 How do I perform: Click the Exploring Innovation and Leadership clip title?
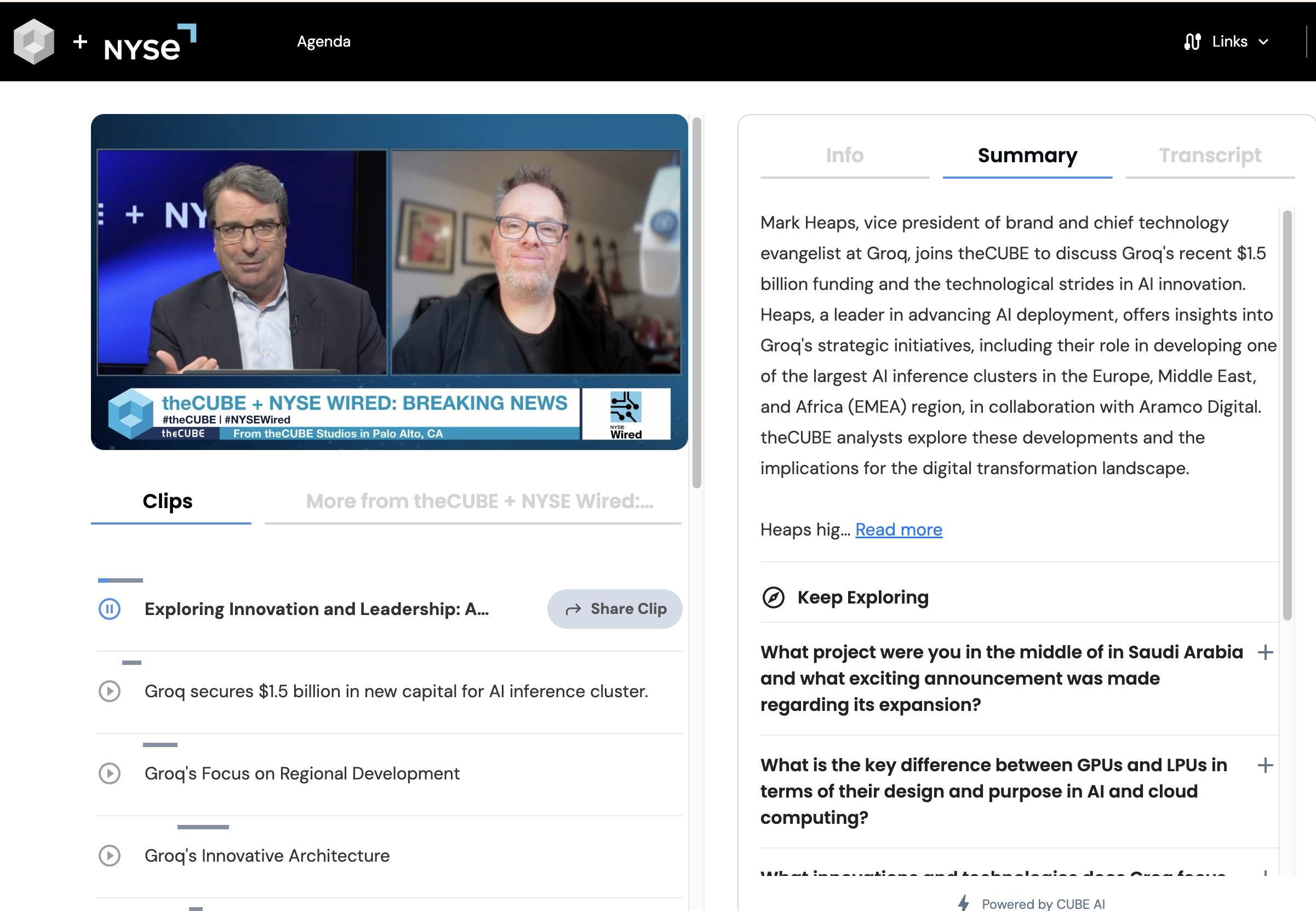[317, 609]
